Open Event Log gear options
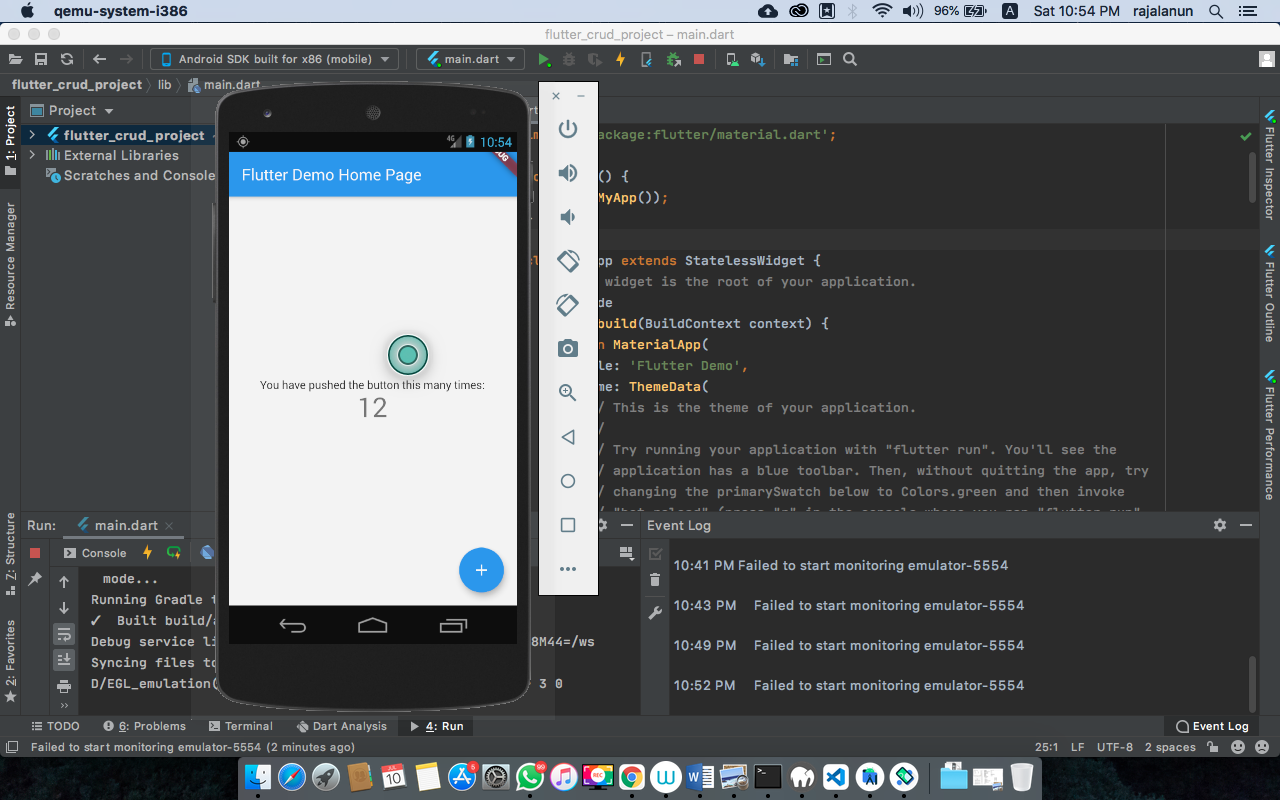 tap(1219, 525)
